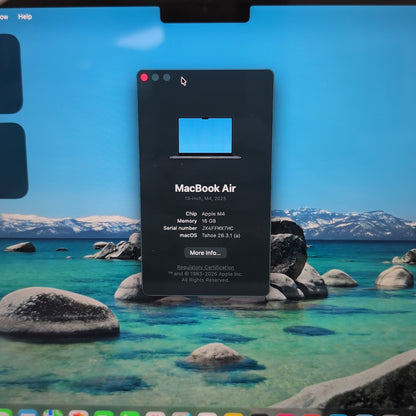
Task: Click the "Memory" label
Action: click(187, 221)
